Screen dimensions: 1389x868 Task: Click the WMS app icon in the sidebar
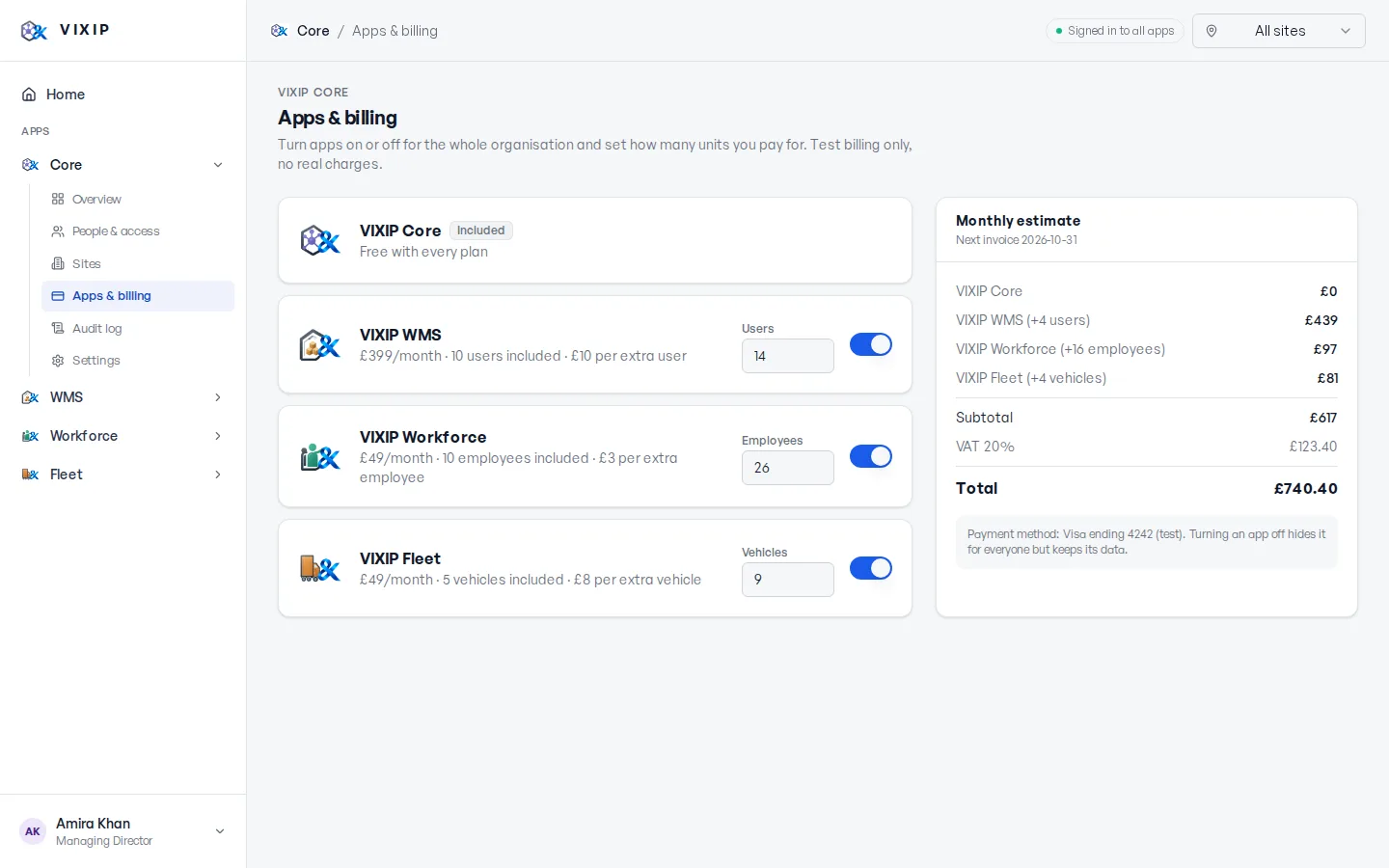[30, 397]
